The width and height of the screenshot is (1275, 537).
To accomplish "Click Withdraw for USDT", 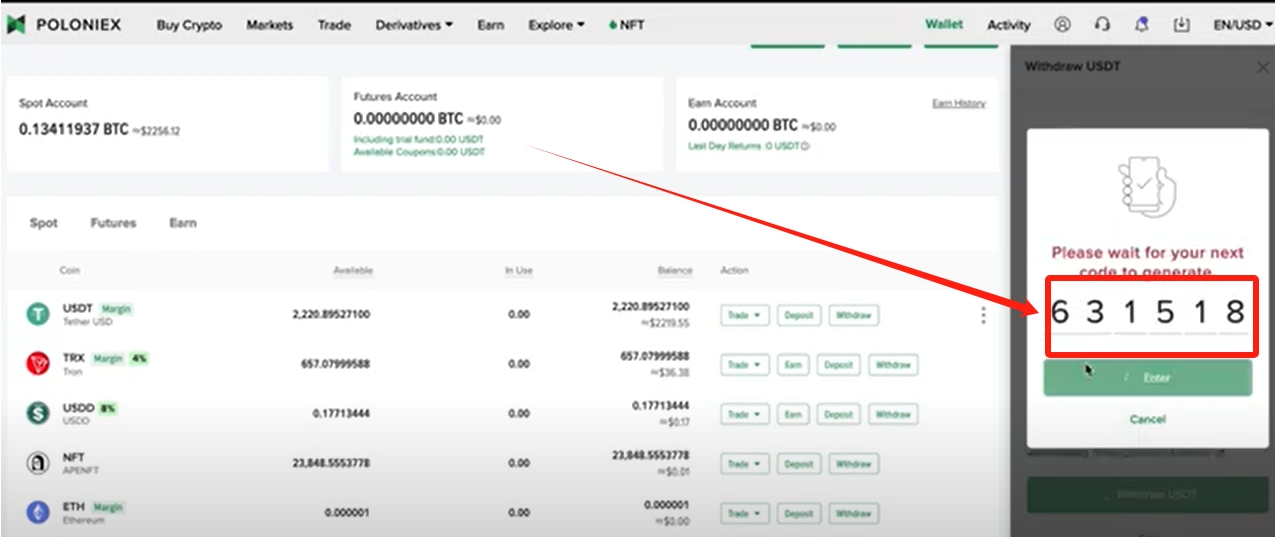I will pyautogui.click(x=854, y=315).
